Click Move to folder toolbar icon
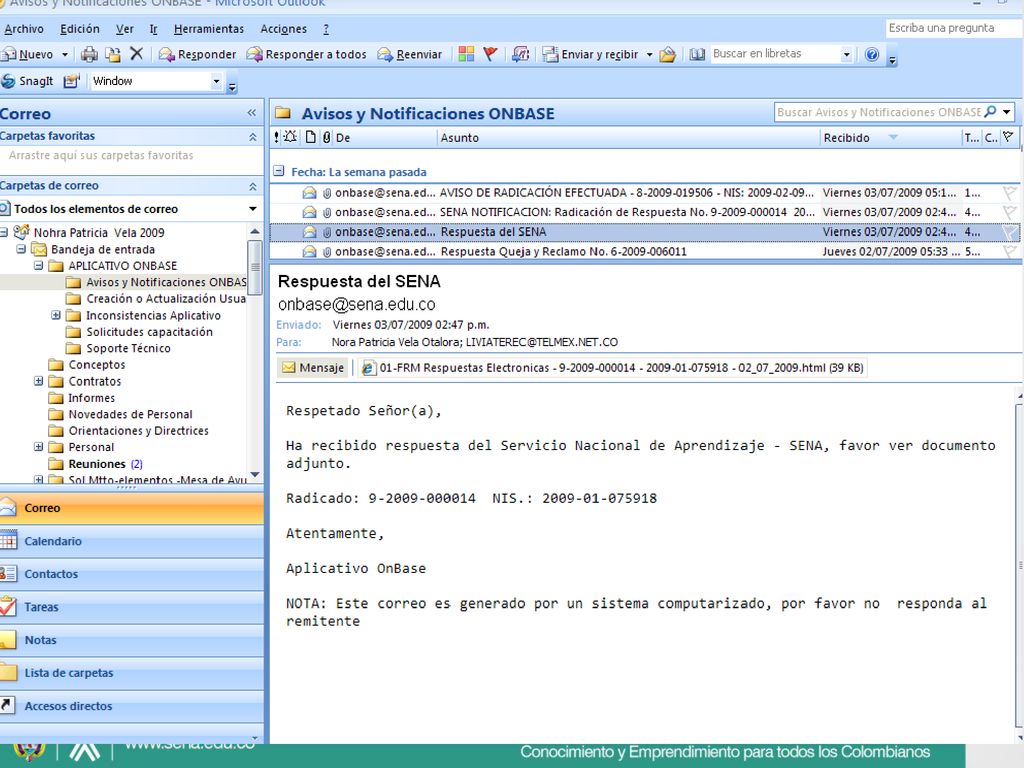The width and height of the screenshot is (1024, 768). click(113, 54)
